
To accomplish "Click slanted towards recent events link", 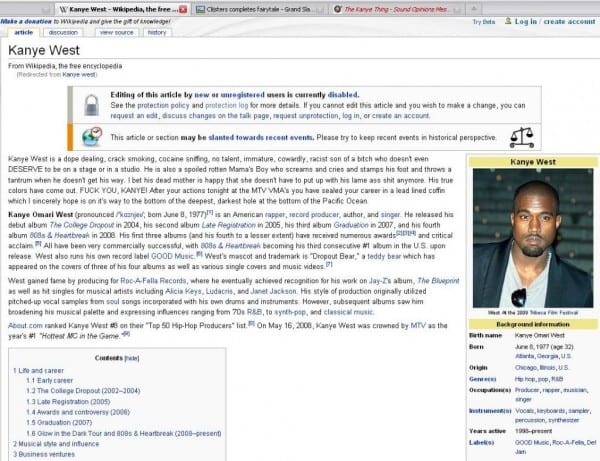I will click(261, 137).
